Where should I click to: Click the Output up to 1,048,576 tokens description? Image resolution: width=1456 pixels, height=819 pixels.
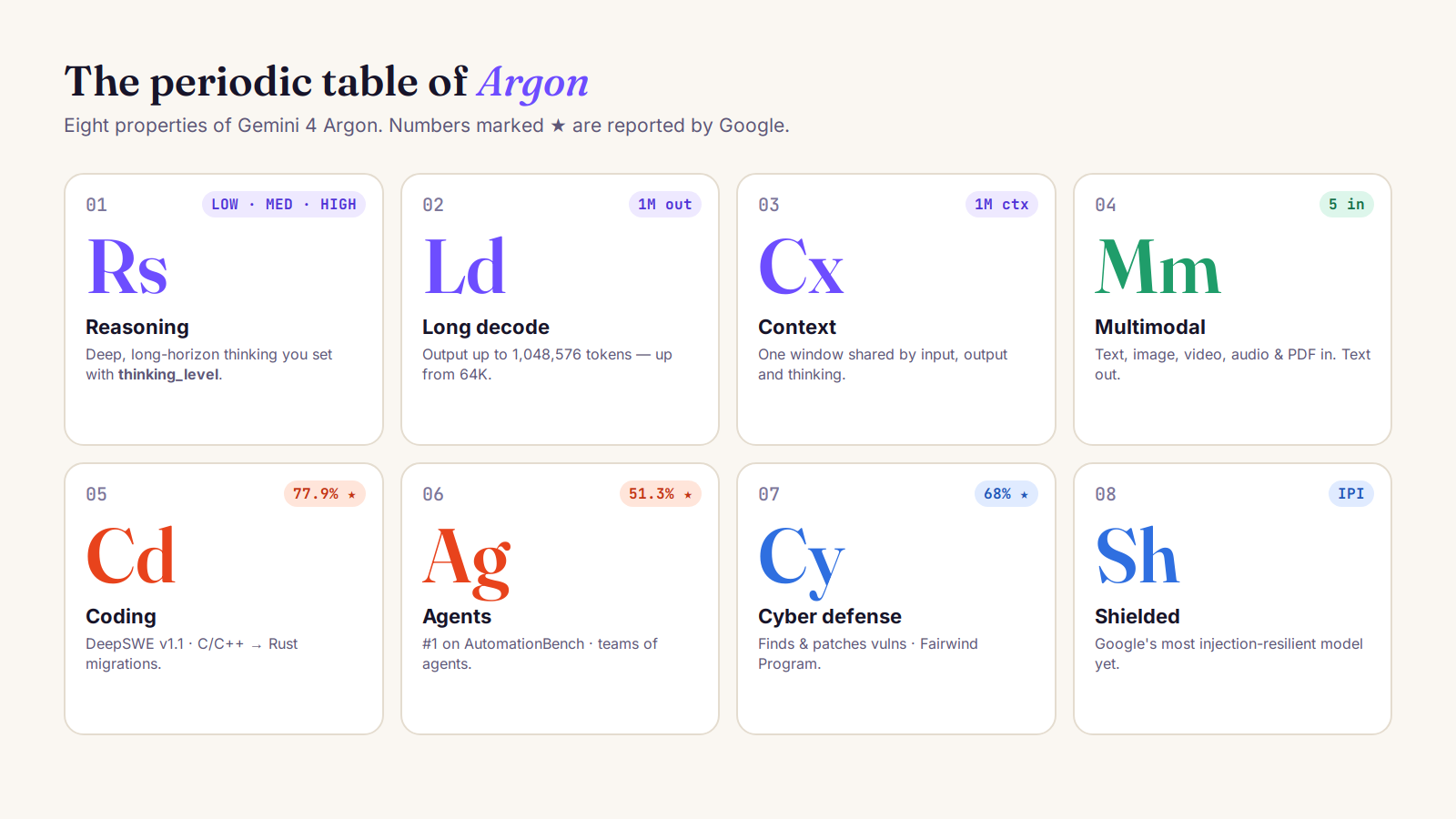547,364
